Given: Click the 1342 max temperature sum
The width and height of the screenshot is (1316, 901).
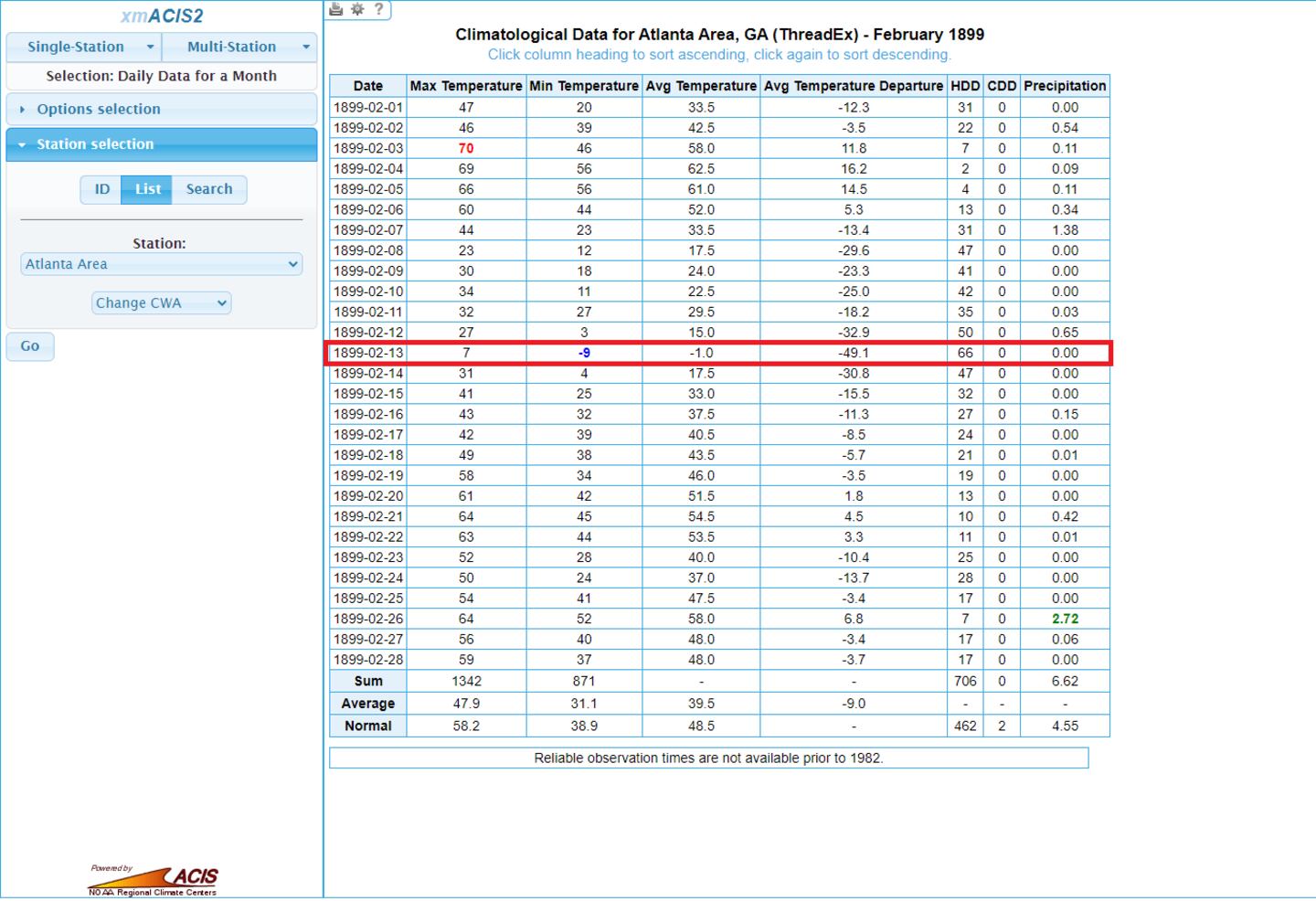Looking at the screenshot, I should pos(466,682).
